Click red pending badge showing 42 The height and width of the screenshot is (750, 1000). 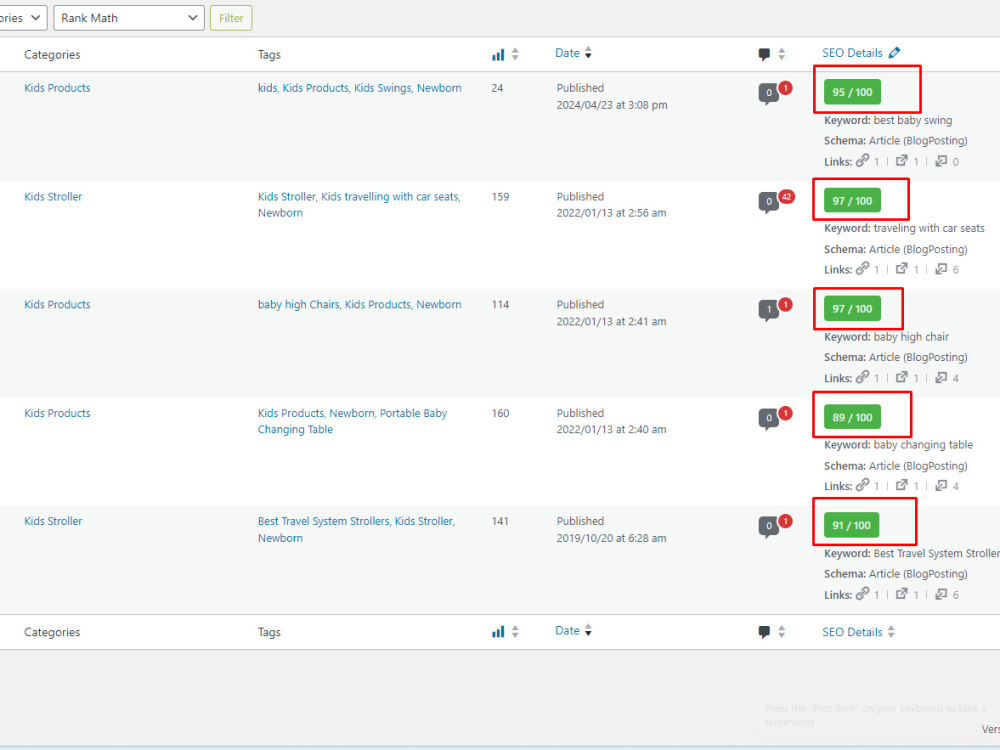786,196
